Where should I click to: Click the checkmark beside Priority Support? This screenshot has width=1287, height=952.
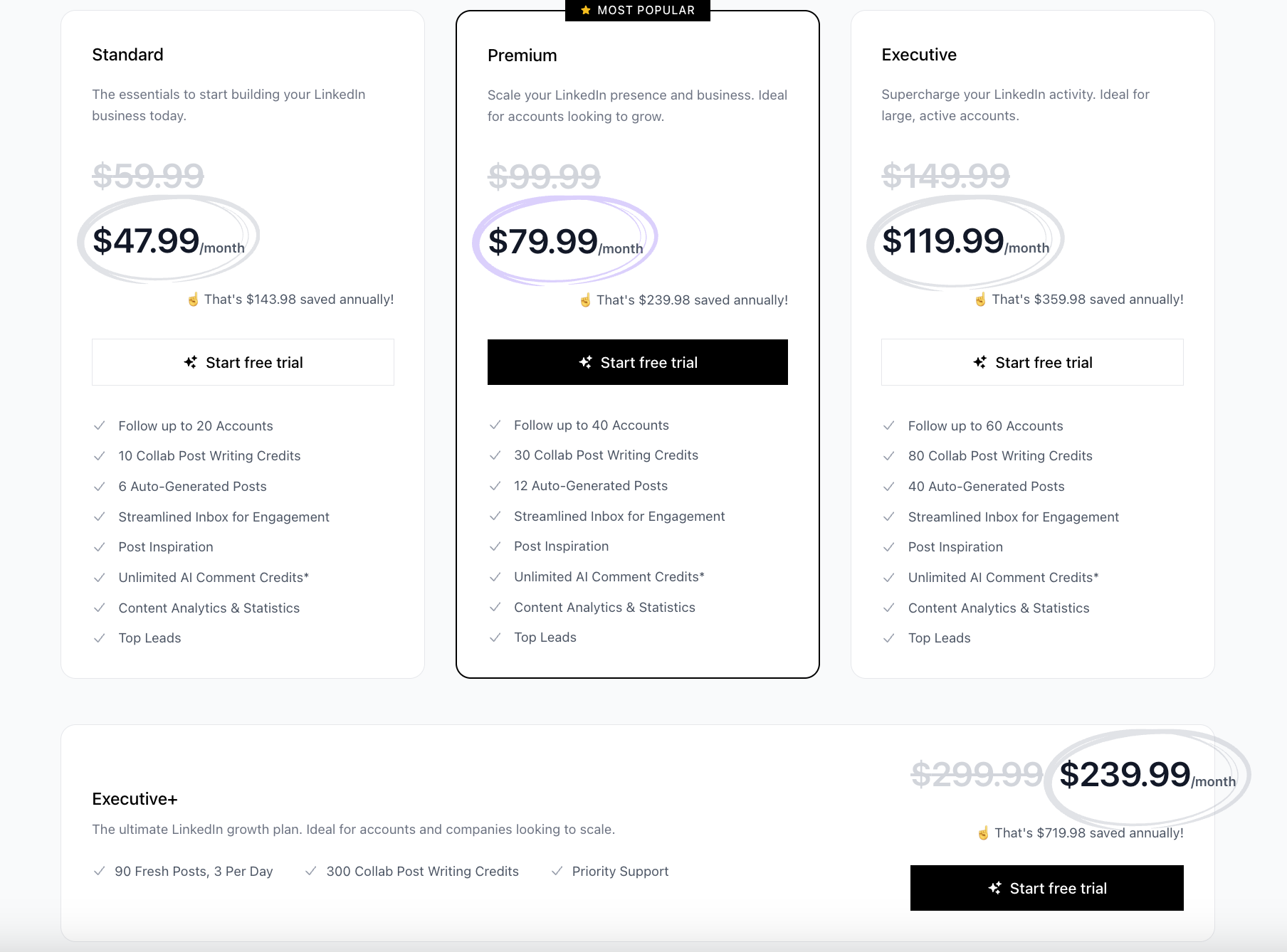(x=557, y=871)
